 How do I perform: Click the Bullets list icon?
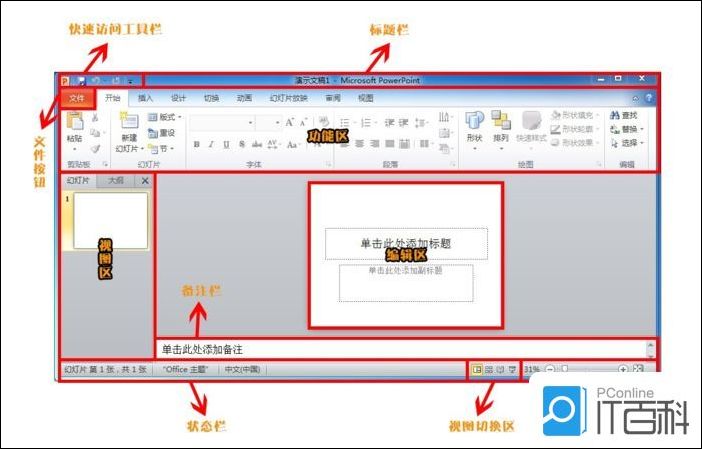click(x=346, y=122)
